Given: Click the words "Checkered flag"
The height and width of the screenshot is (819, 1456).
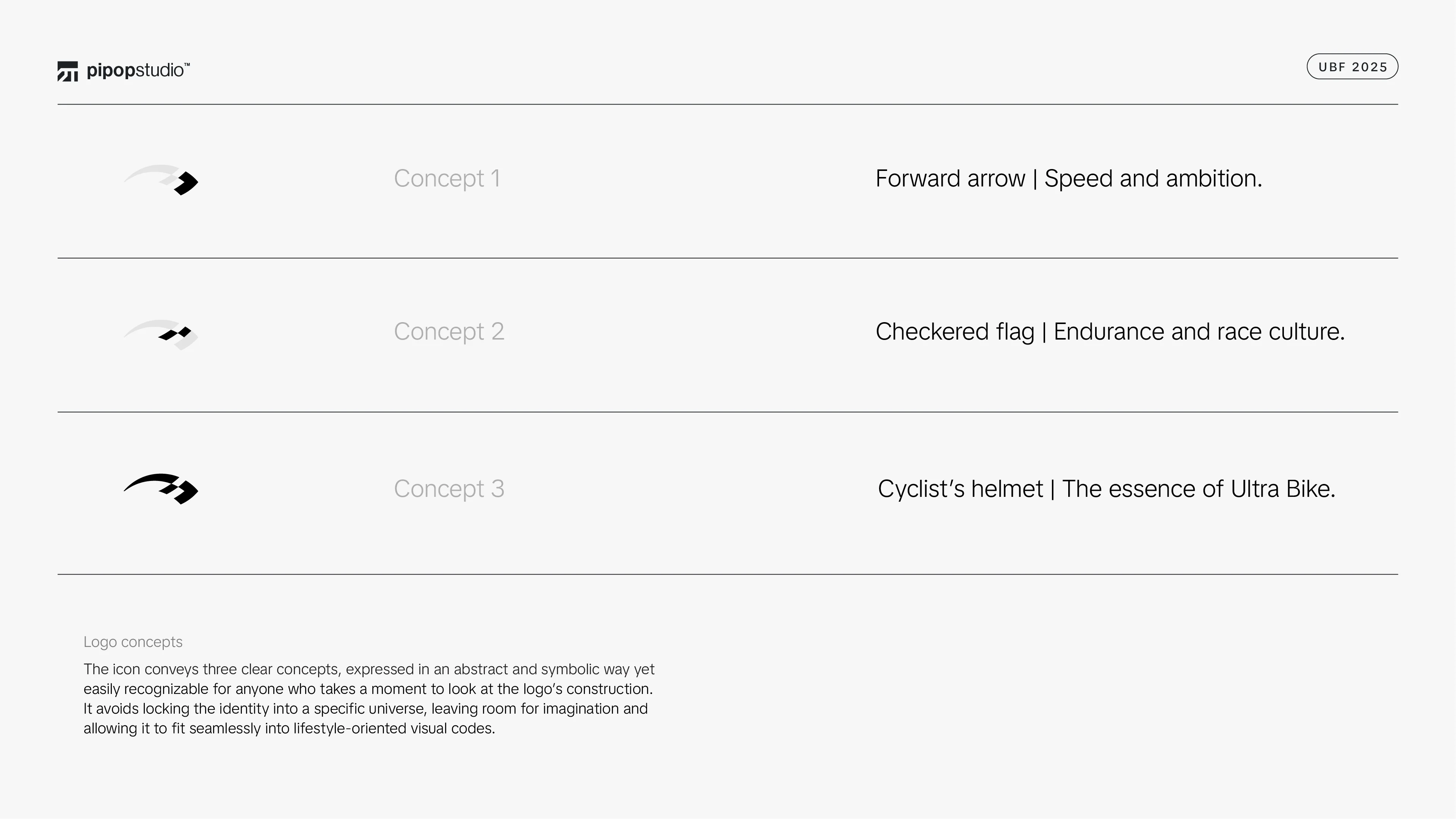Looking at the screenshot, I should point(954,332).
